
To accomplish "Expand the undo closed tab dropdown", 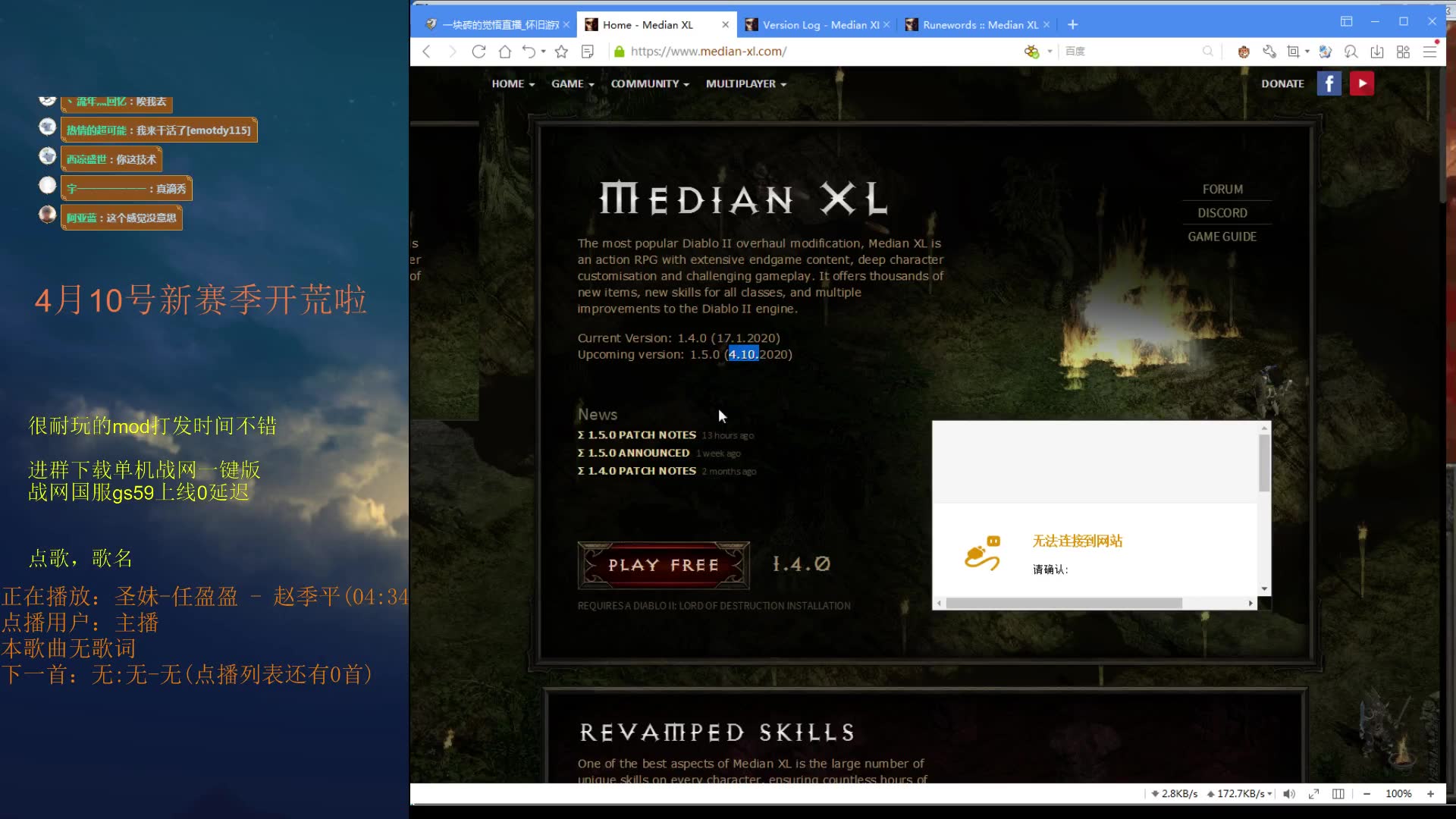I will (x=544, y=52).
